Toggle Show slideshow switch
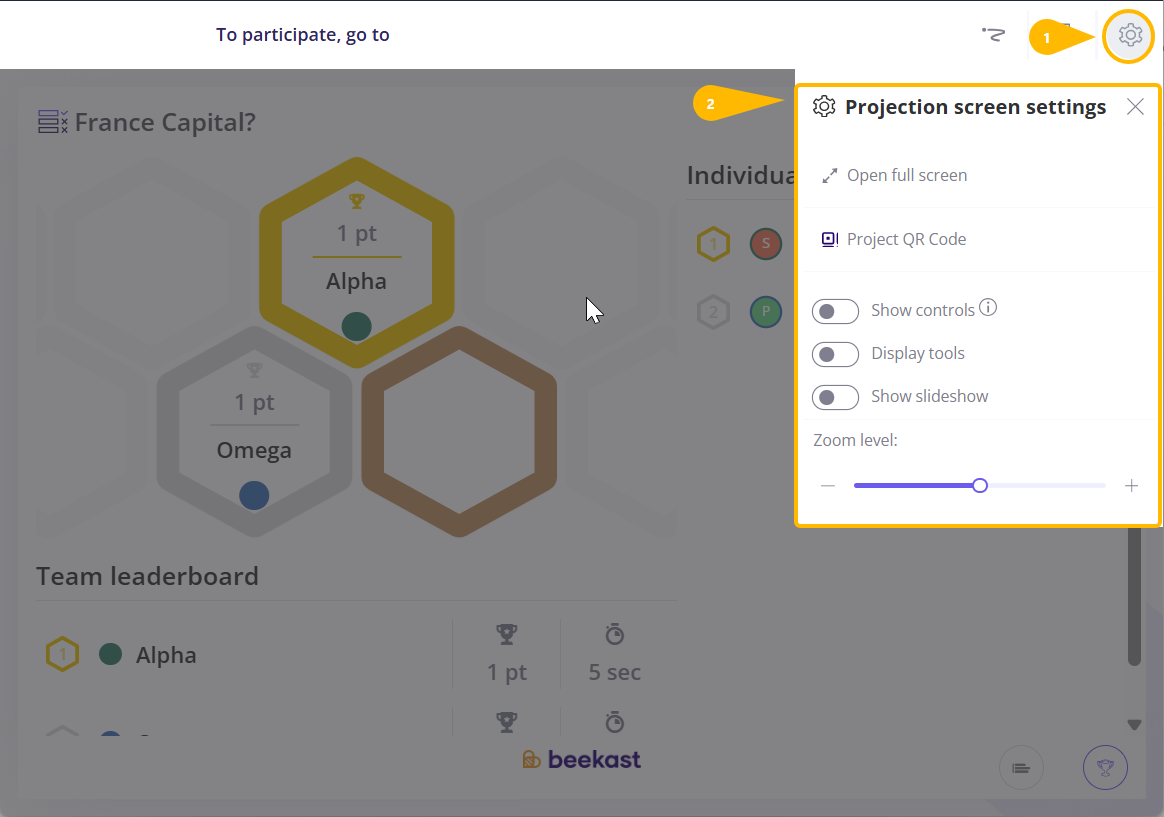 point(835,397)
